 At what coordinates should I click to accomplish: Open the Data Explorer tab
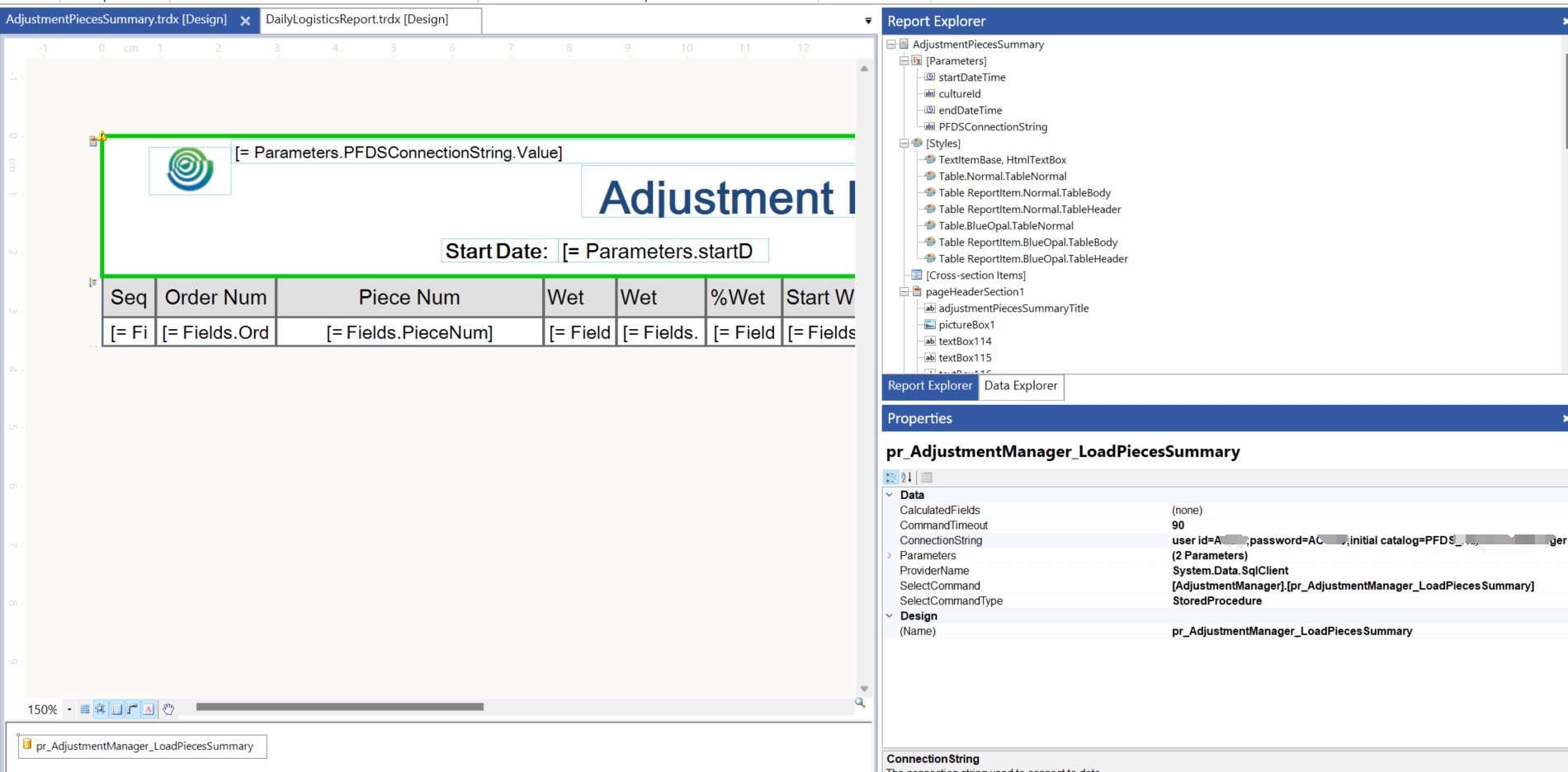[x=1020, y=386]
